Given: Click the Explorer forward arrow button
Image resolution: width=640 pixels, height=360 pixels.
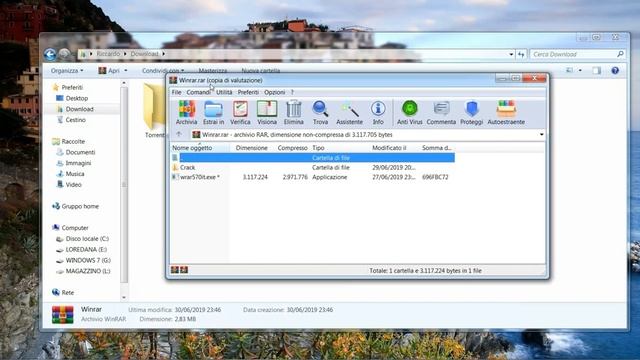Looking at the screenshot, I should [64, 53].
